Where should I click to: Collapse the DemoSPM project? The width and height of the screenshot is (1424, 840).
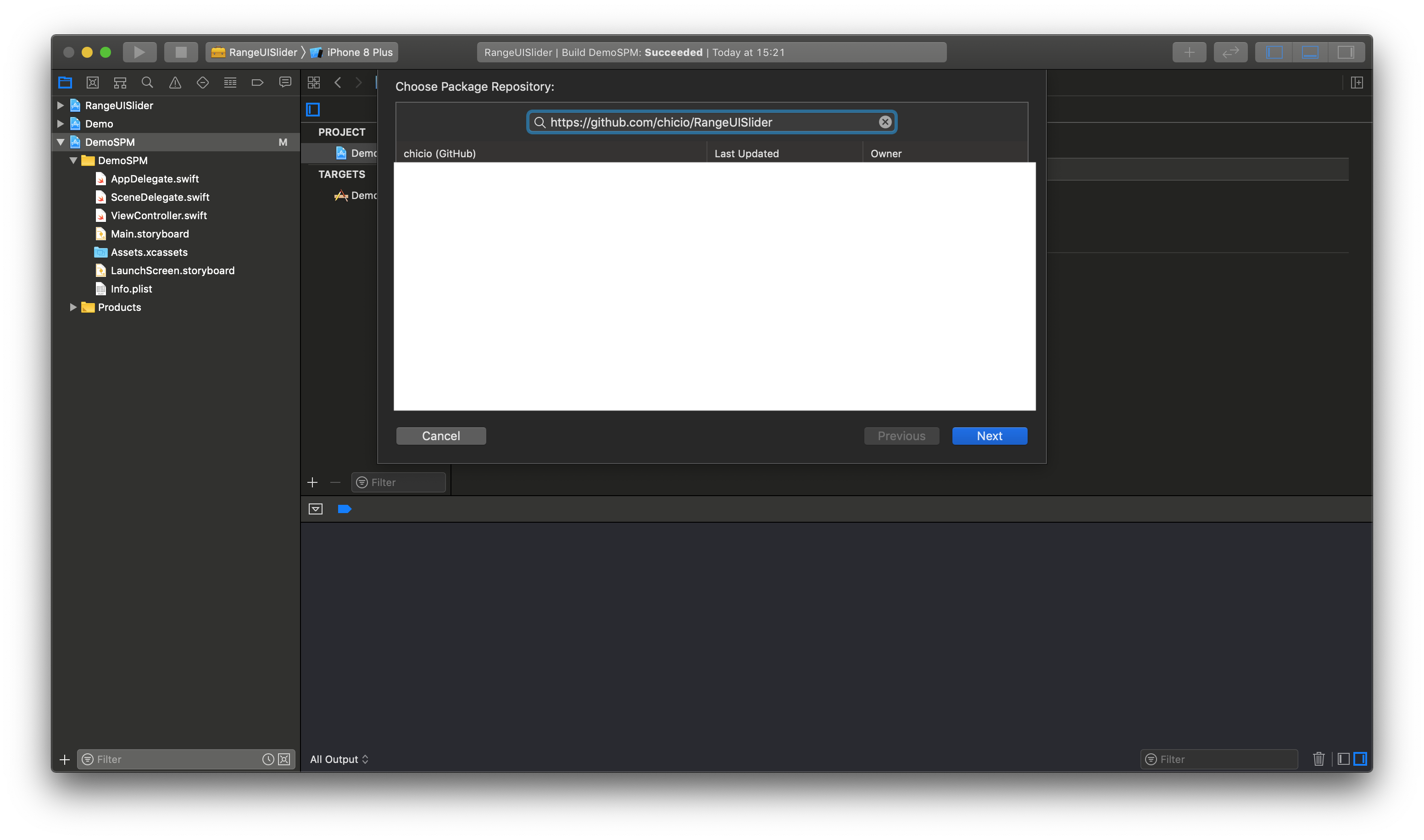[61, 142]
